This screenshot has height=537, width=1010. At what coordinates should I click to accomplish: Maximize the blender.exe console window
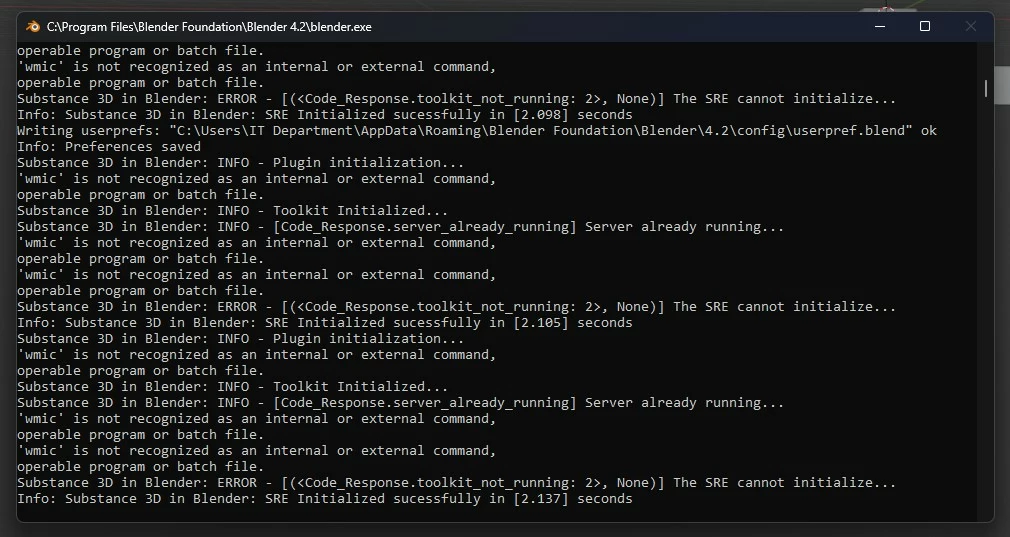pos(925,26)
